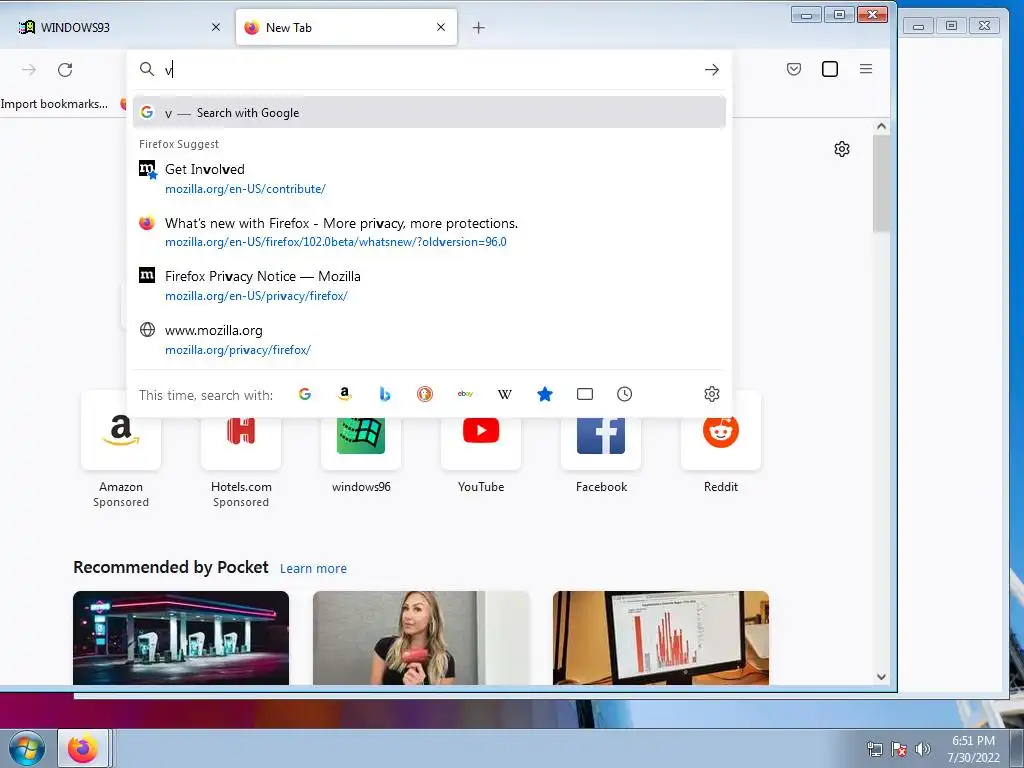
Task: Search this time with Amazon icon
Action: (x=344, y=394)
